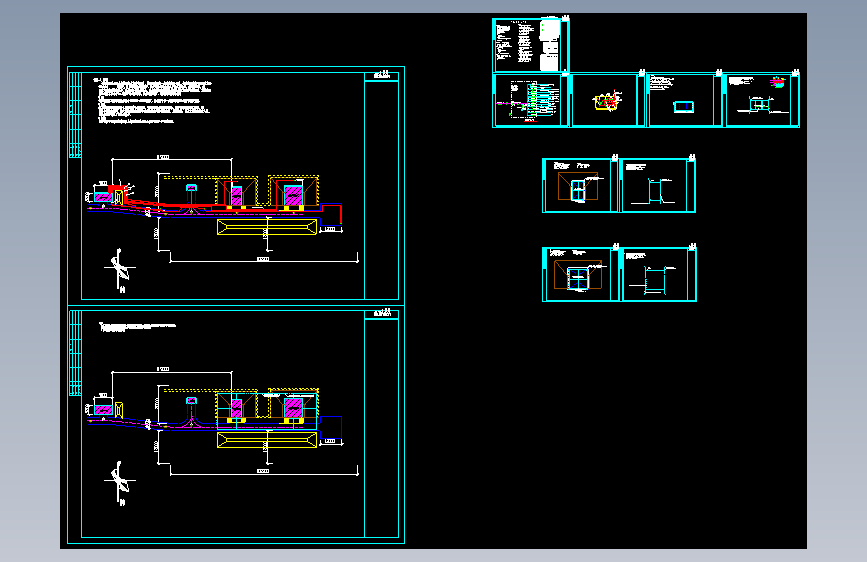This screenshot has height=562, width=867.
Task: Click the title block label of the lower sheet
Action: (382, 314)
